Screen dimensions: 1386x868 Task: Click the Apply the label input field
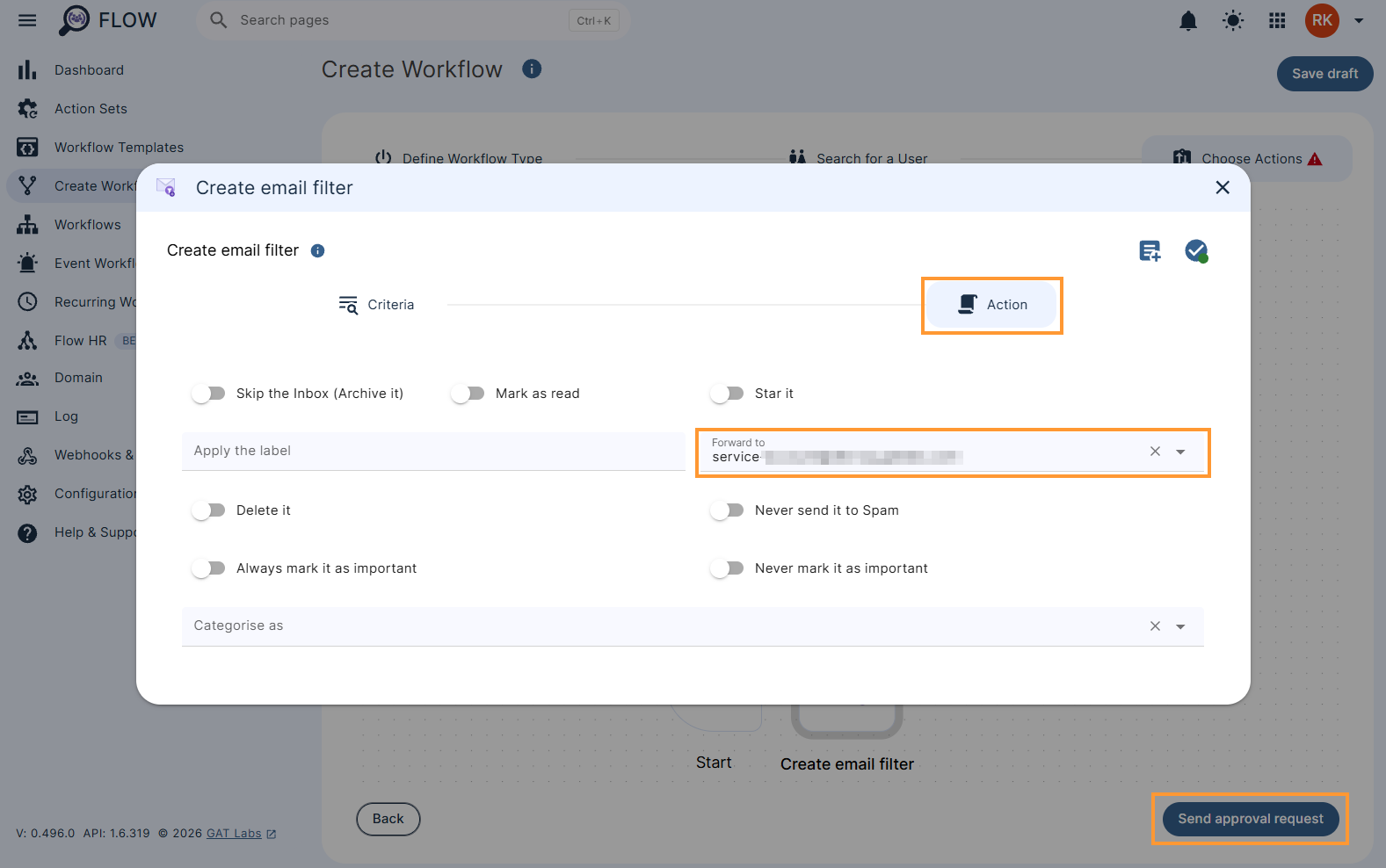tap(433, 452)
